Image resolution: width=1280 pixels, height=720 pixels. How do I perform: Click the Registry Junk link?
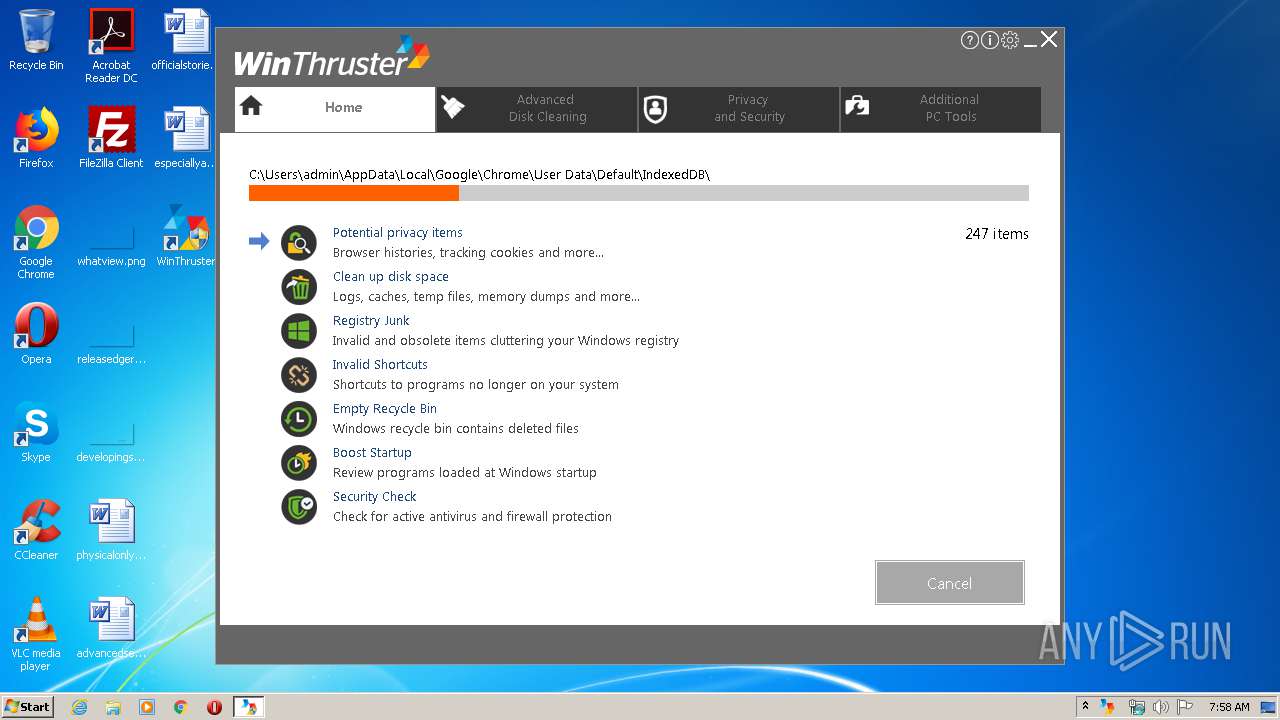[371, 321]
